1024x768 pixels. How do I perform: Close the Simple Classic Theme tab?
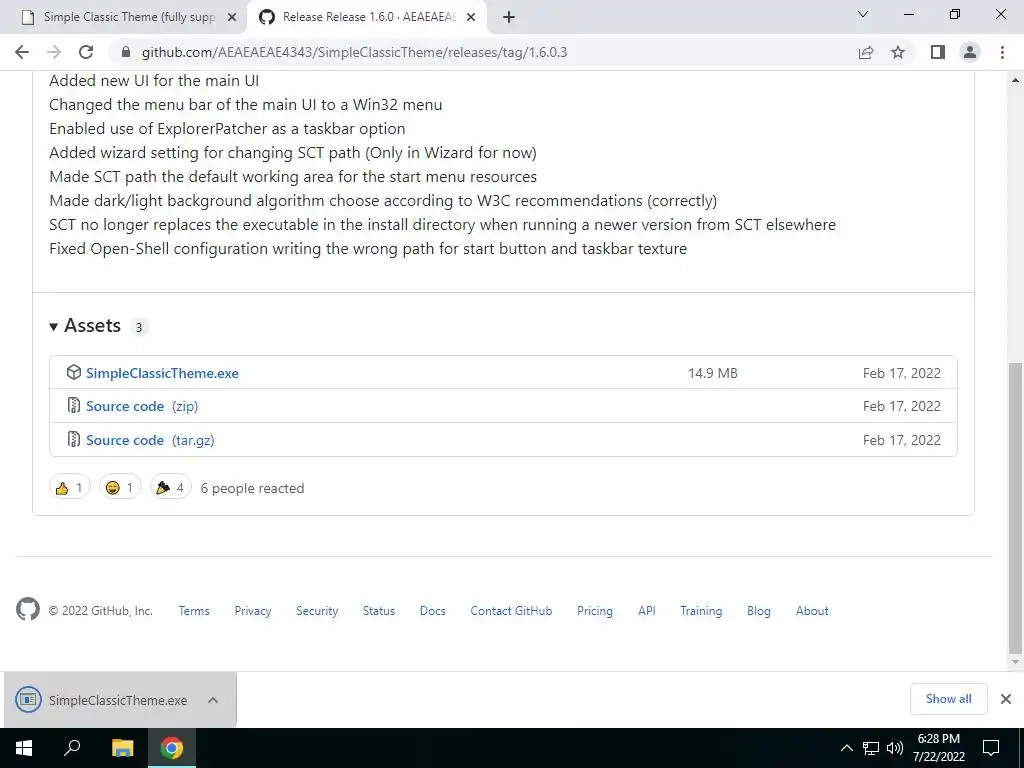(x=232, y=17)
